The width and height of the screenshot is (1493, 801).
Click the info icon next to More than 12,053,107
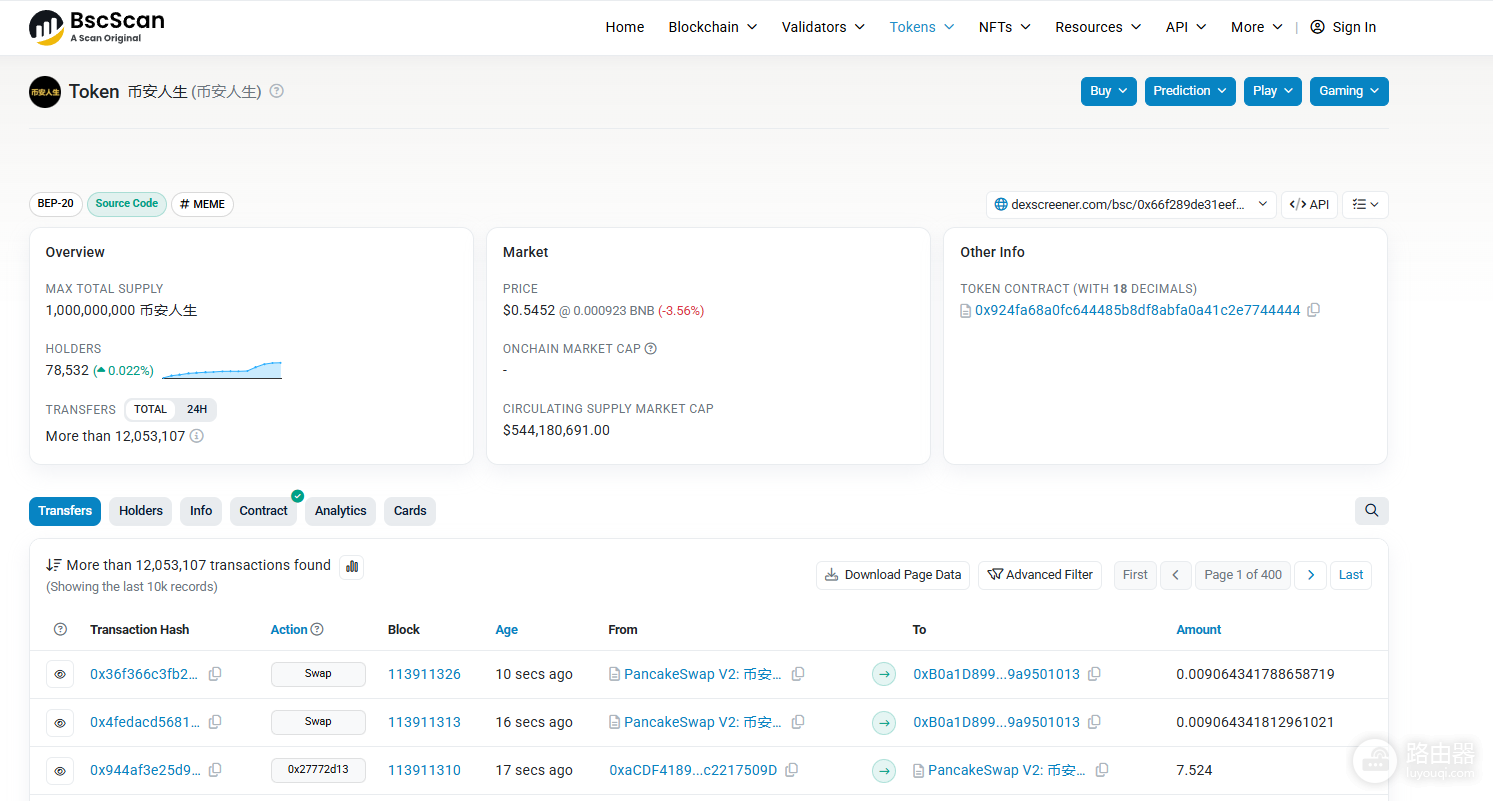pos(197,436)
